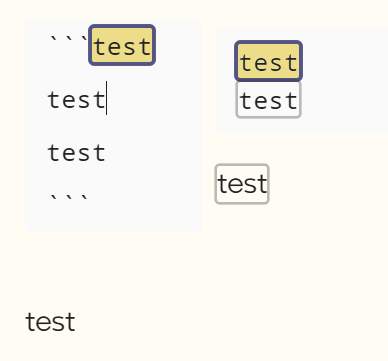Click the opening triple backticks in left block
The height and width of the screenshot is (361, 388).
point(69,41)
